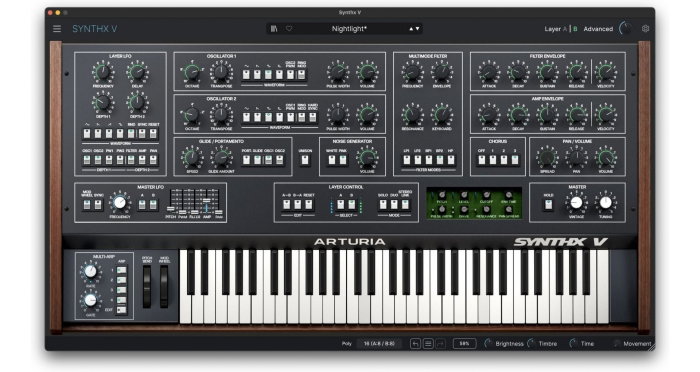Enable Stereo Link mode switch

coord(405,205)
